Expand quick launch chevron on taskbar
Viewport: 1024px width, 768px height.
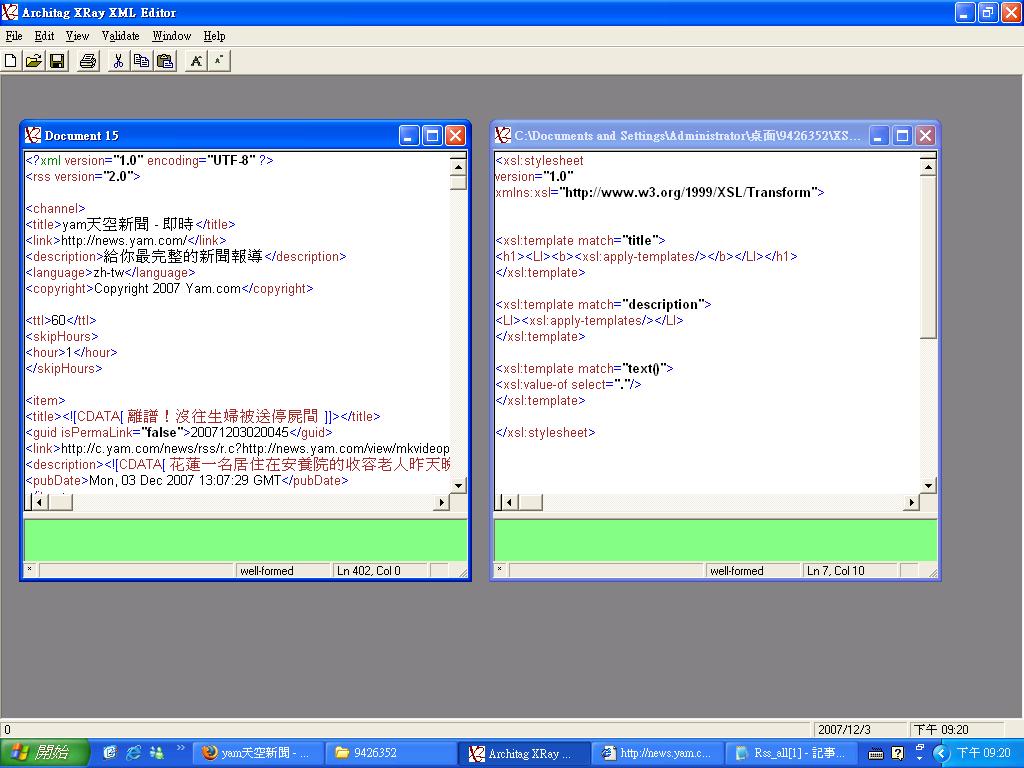(180, 748)
